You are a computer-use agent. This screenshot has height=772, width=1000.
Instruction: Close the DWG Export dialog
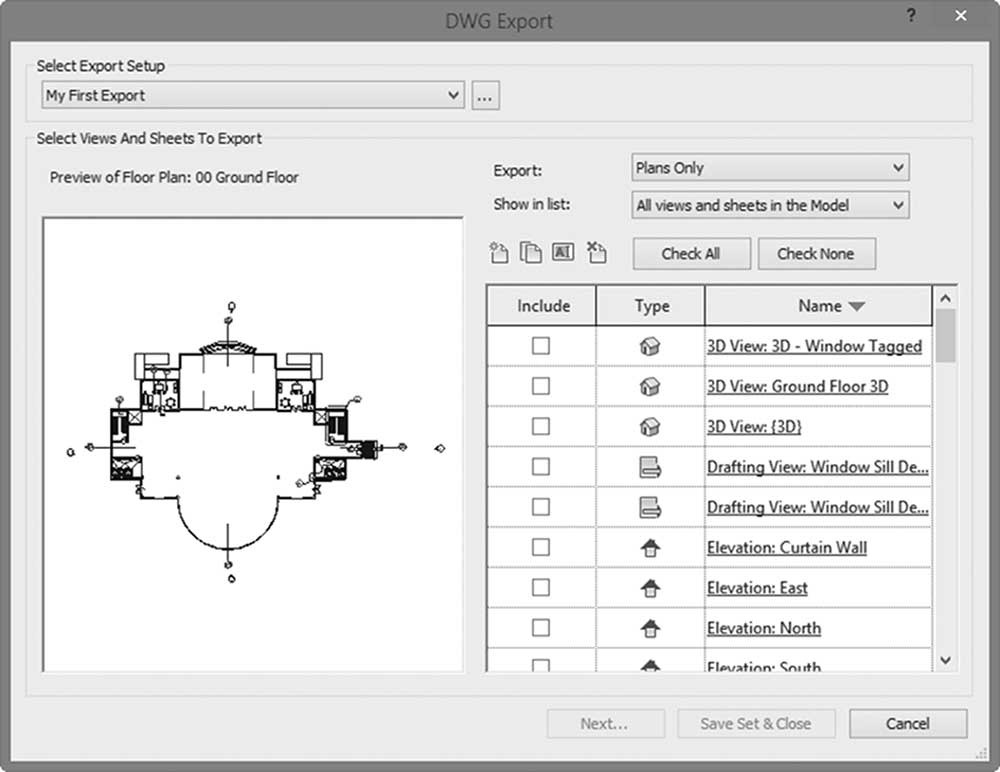(x=960, y=16)
